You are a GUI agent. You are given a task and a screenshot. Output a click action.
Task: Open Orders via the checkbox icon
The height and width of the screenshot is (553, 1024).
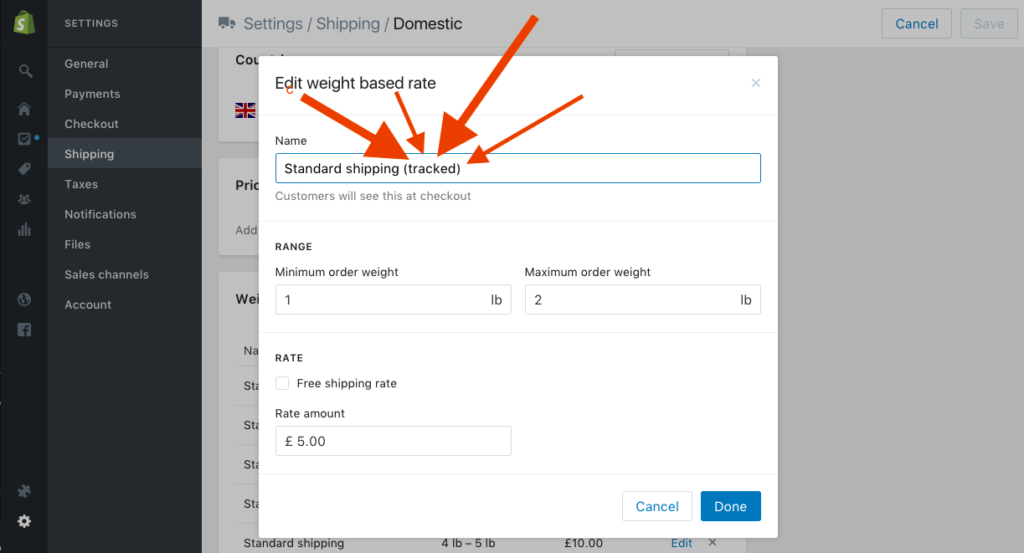point(24,139)
